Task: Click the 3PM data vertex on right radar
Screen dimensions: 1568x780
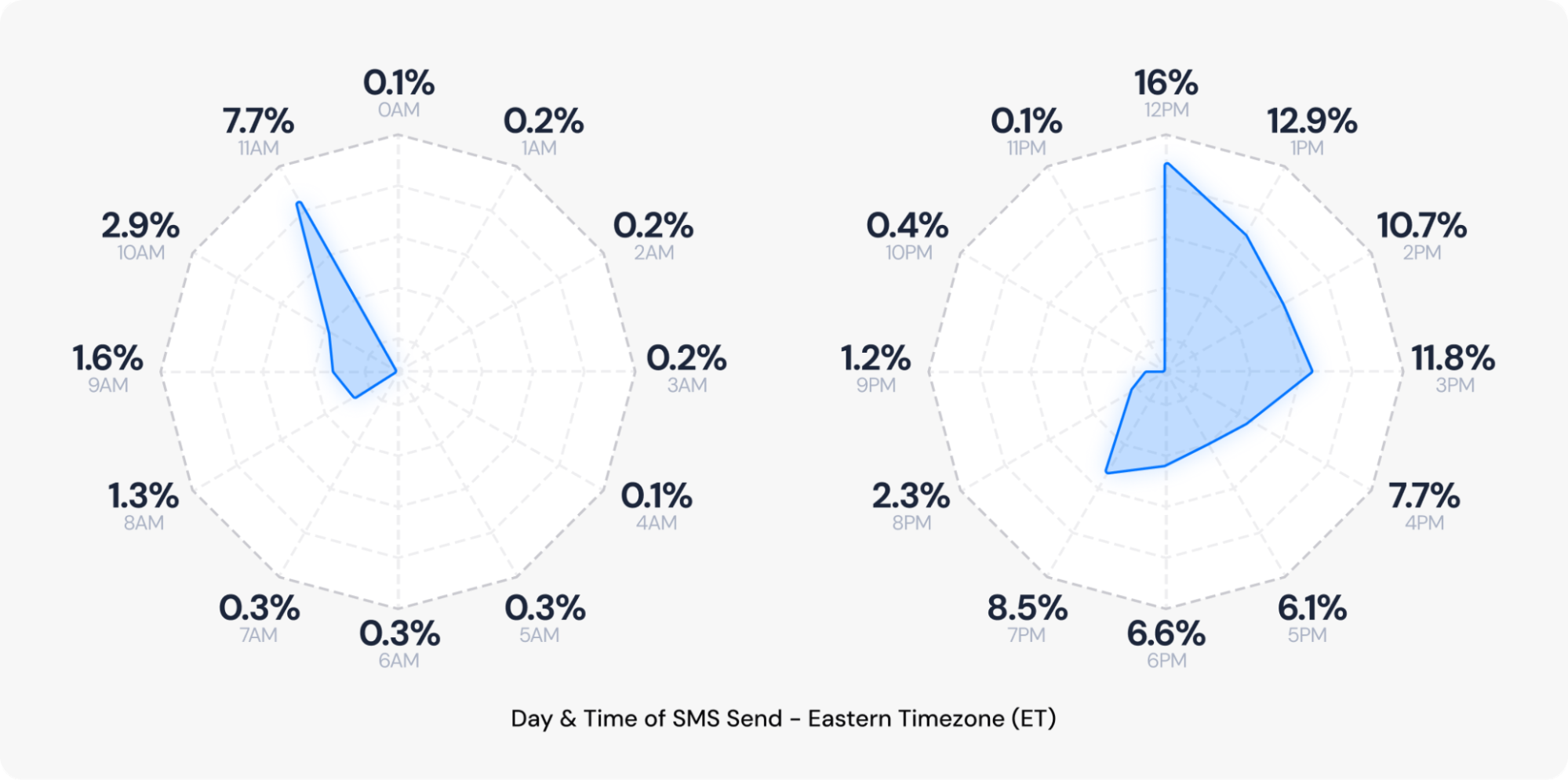Action: coord(1312,372)
